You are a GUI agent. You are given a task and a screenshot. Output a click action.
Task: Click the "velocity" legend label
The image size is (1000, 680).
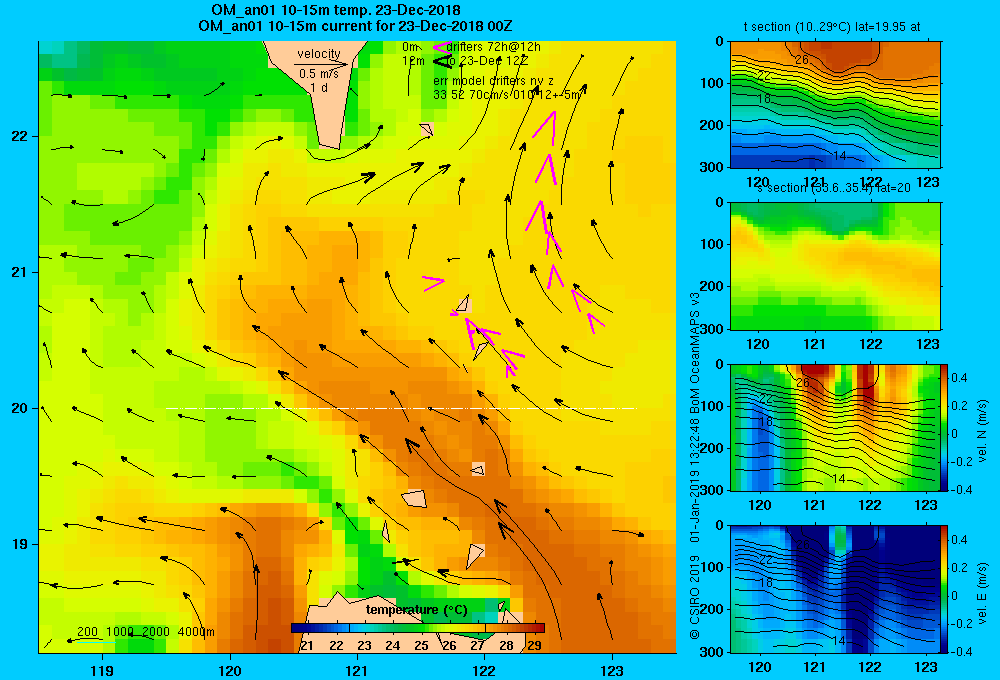point(318,54)
